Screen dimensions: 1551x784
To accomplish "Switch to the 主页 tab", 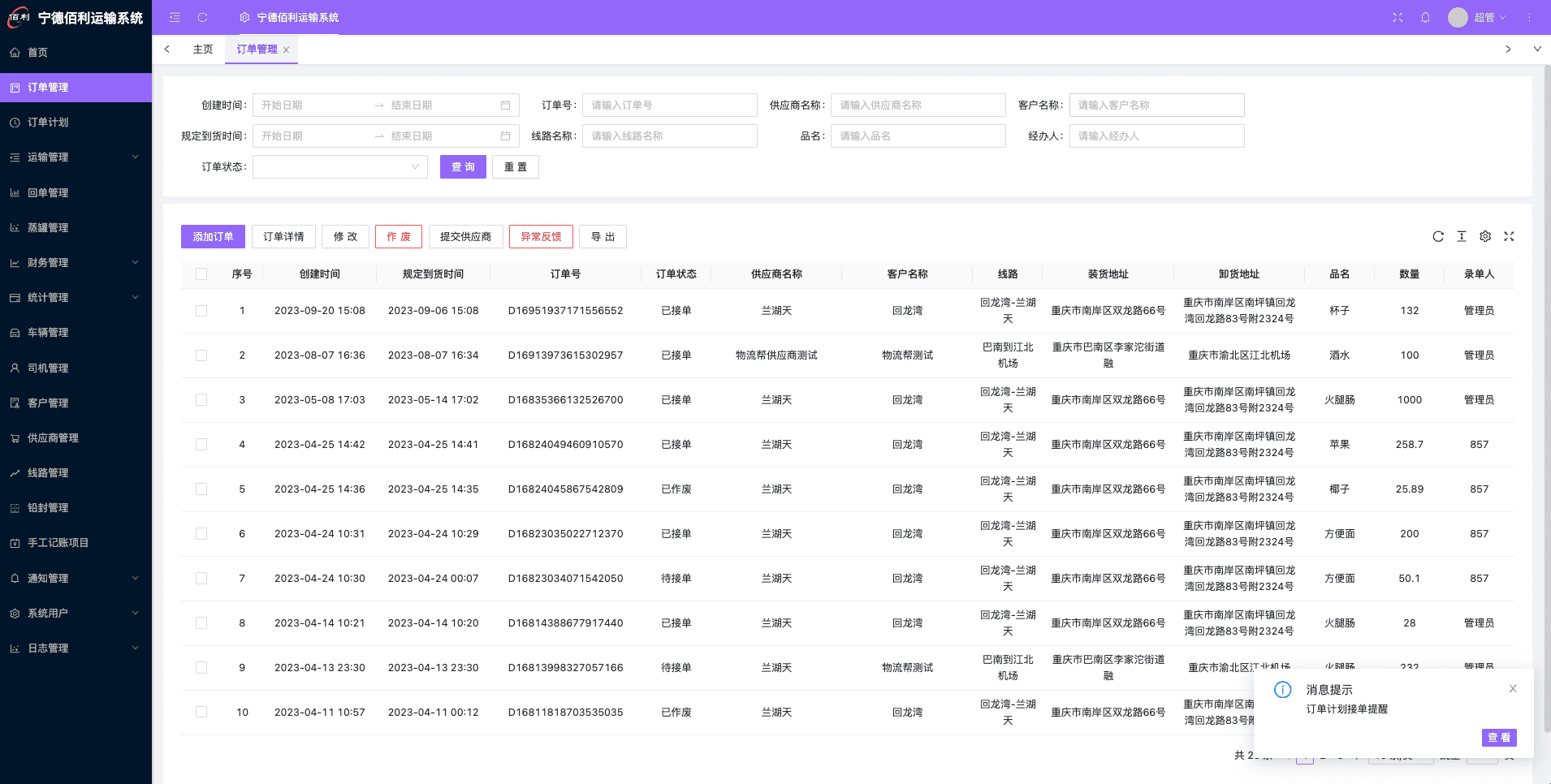I will coord(203,49).
